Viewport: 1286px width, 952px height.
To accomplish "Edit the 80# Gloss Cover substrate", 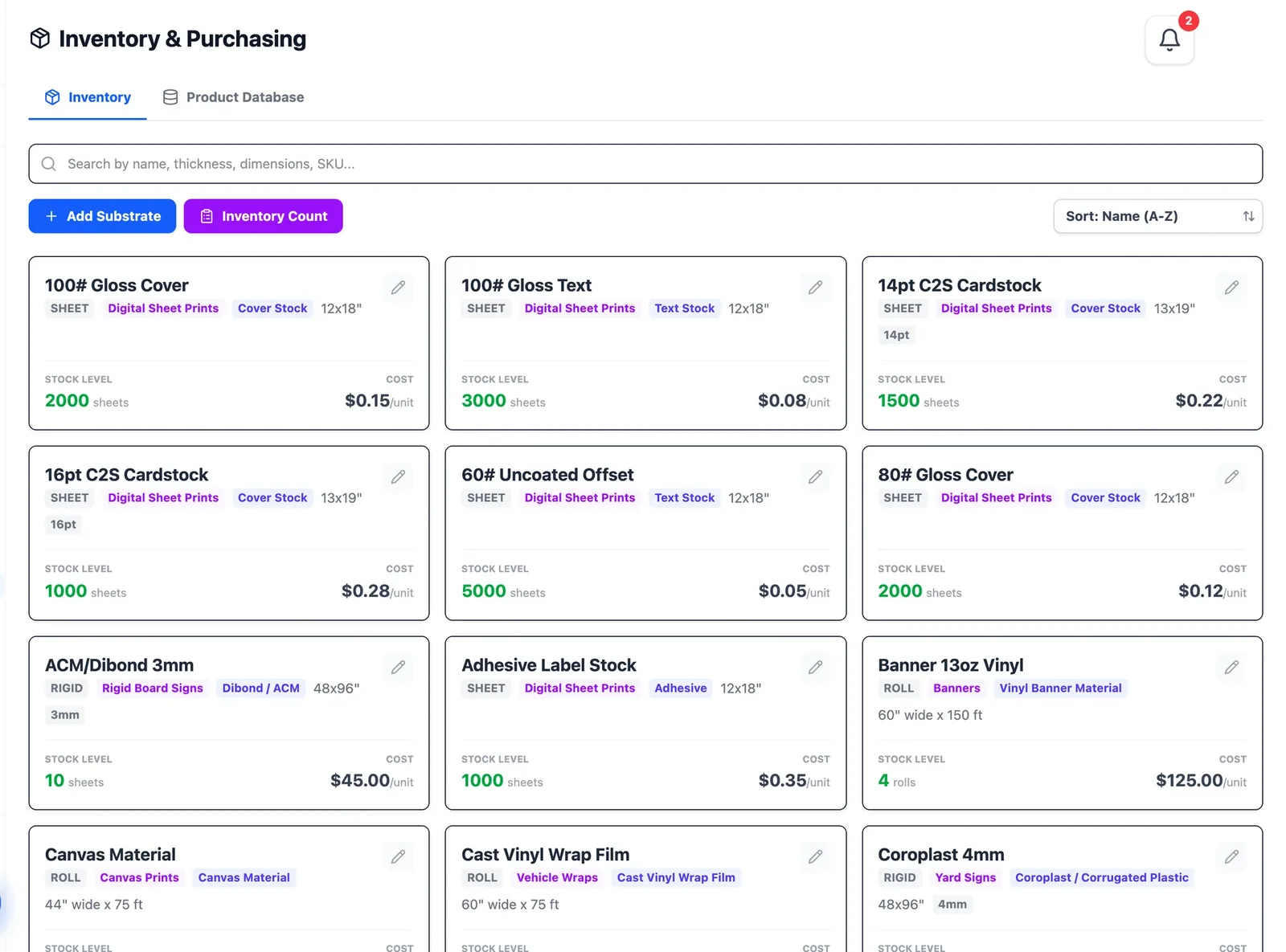I will (1231, 477).
